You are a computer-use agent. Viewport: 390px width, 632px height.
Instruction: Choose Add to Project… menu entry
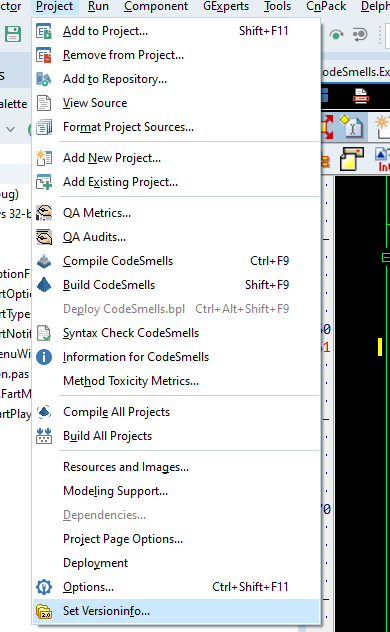(176, 31)
